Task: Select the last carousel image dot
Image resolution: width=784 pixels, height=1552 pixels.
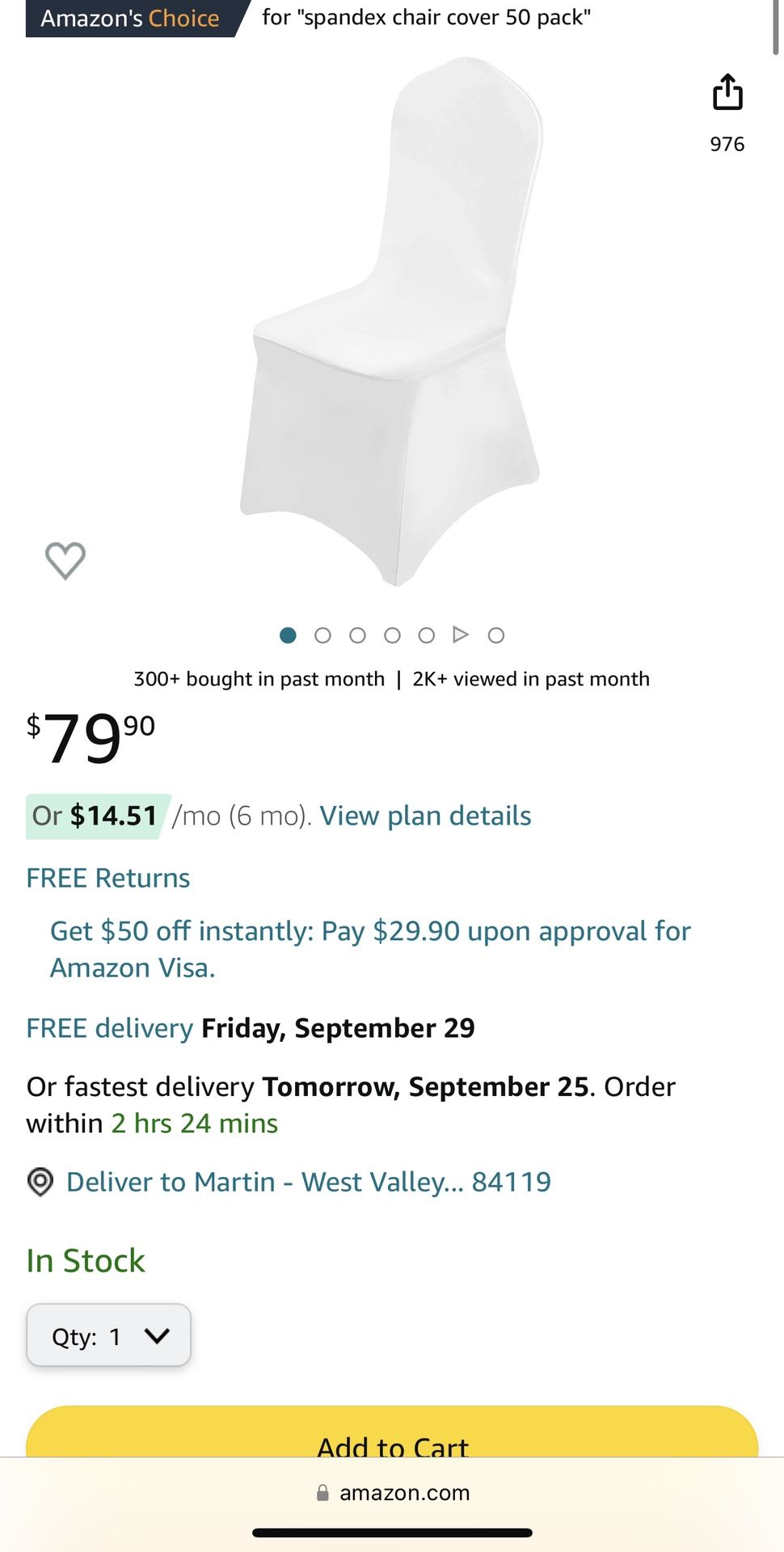Action: (496, 635)
